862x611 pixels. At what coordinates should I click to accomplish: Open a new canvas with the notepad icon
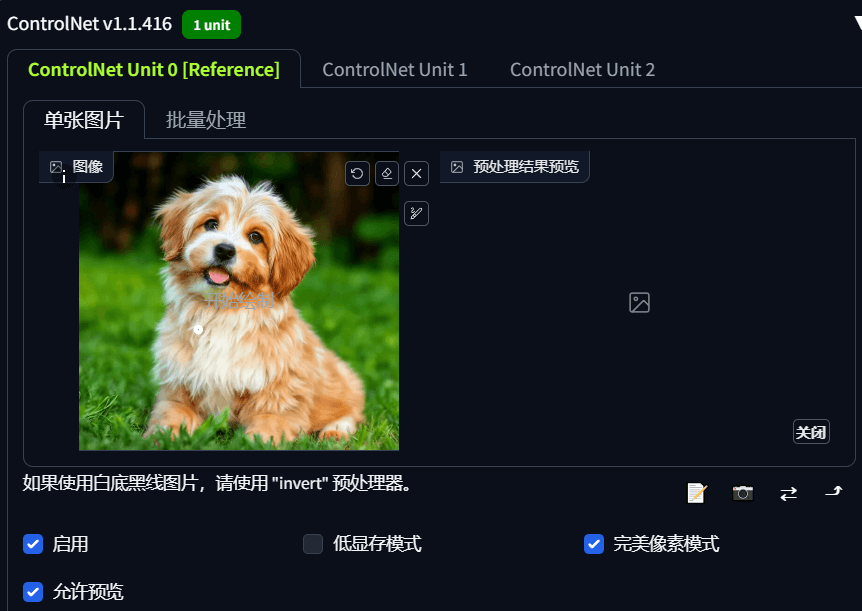697,493
